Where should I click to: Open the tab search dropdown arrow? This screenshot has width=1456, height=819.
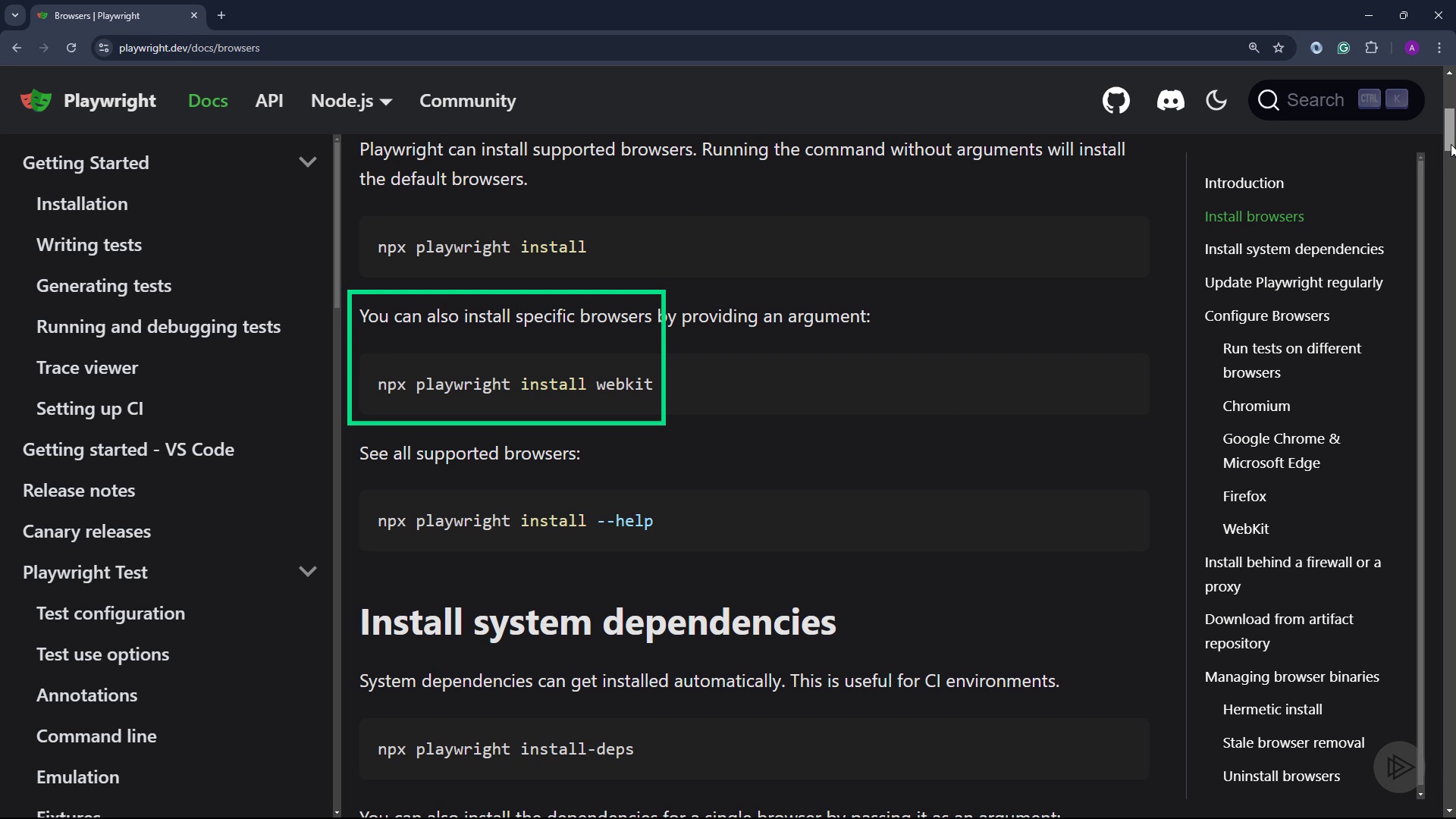(14, 15)
